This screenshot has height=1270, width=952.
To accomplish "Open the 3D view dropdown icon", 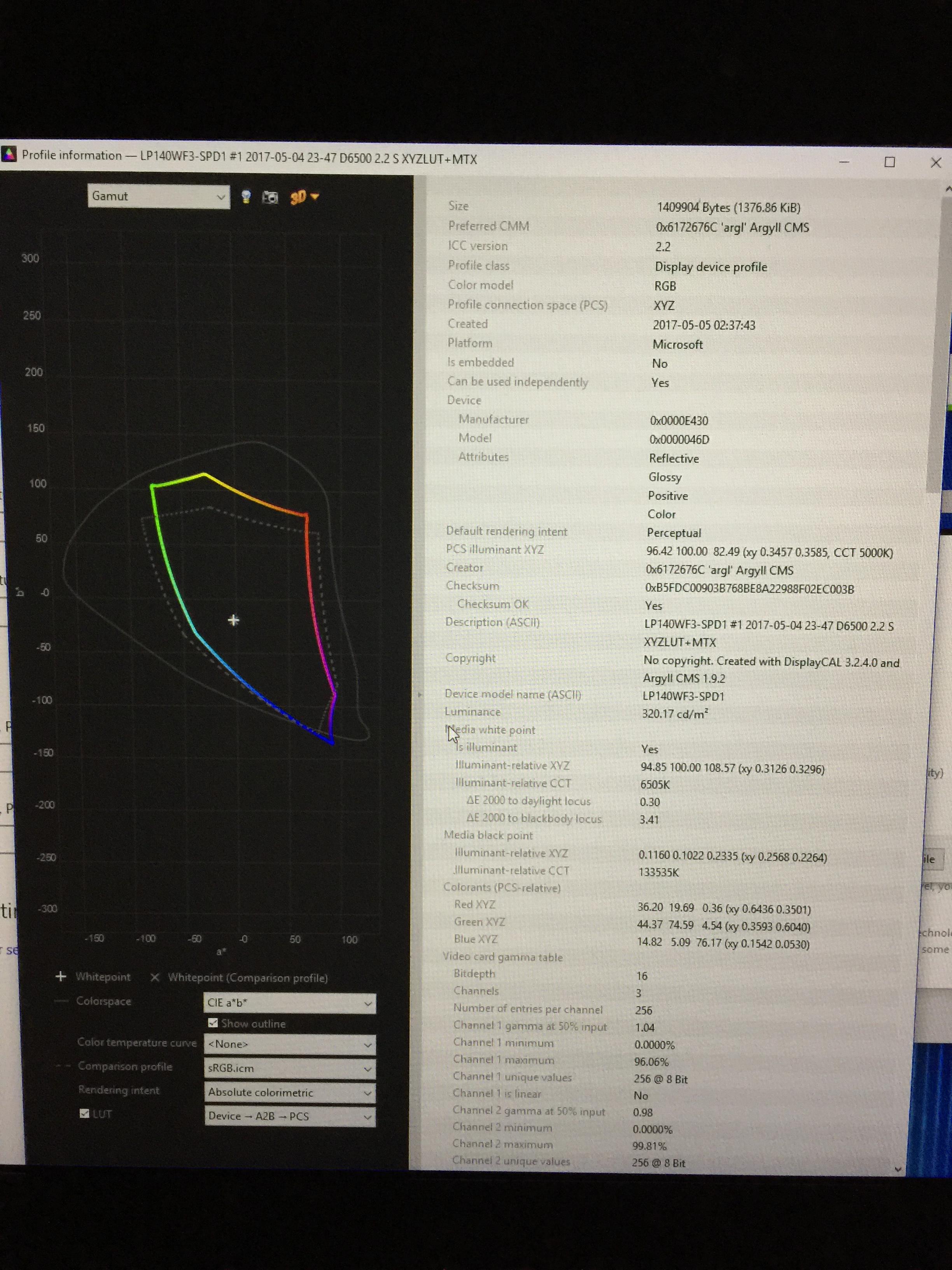I will [x=304, y=197].
